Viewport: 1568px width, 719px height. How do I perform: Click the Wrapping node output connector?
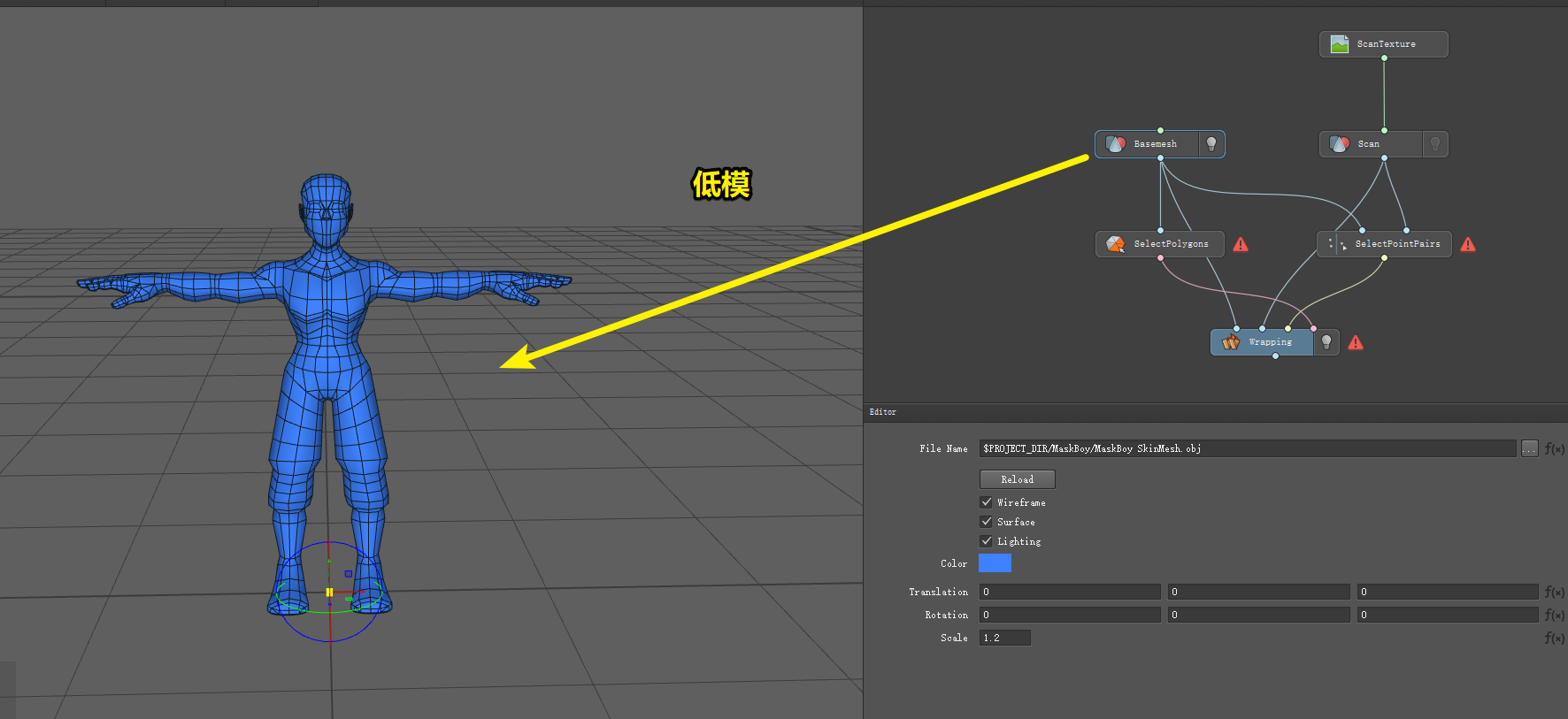(x=1275, y=356)
